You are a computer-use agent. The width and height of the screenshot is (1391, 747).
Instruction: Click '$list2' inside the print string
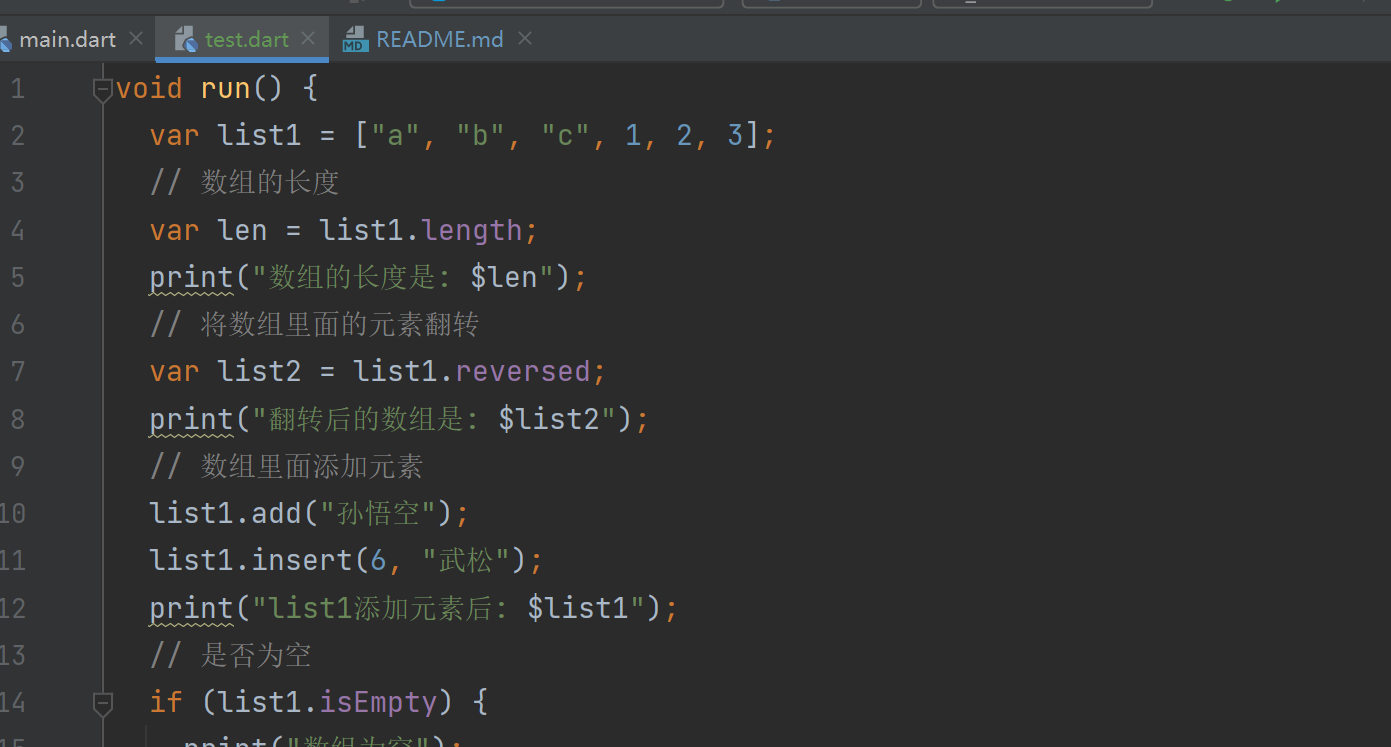[548, 419]
